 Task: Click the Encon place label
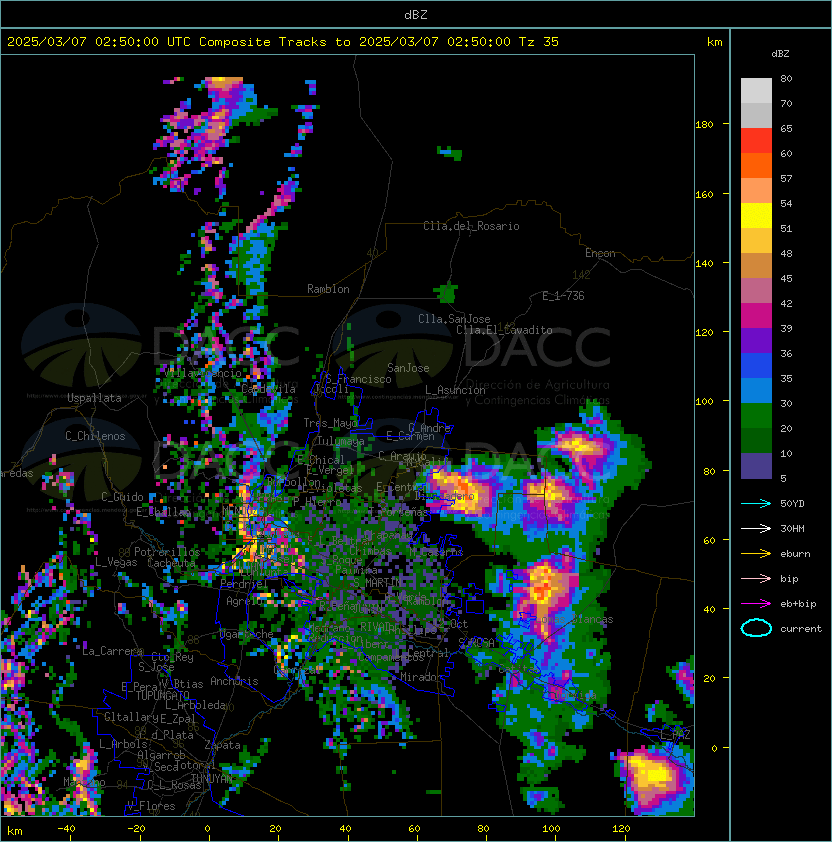600,253
